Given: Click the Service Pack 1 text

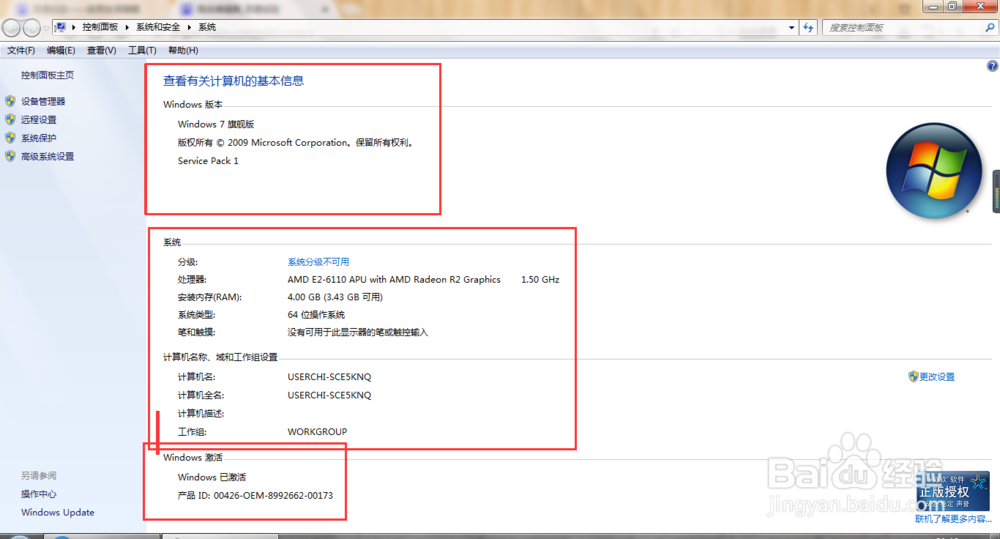Looking at the screenshot, I should point(208,161).
